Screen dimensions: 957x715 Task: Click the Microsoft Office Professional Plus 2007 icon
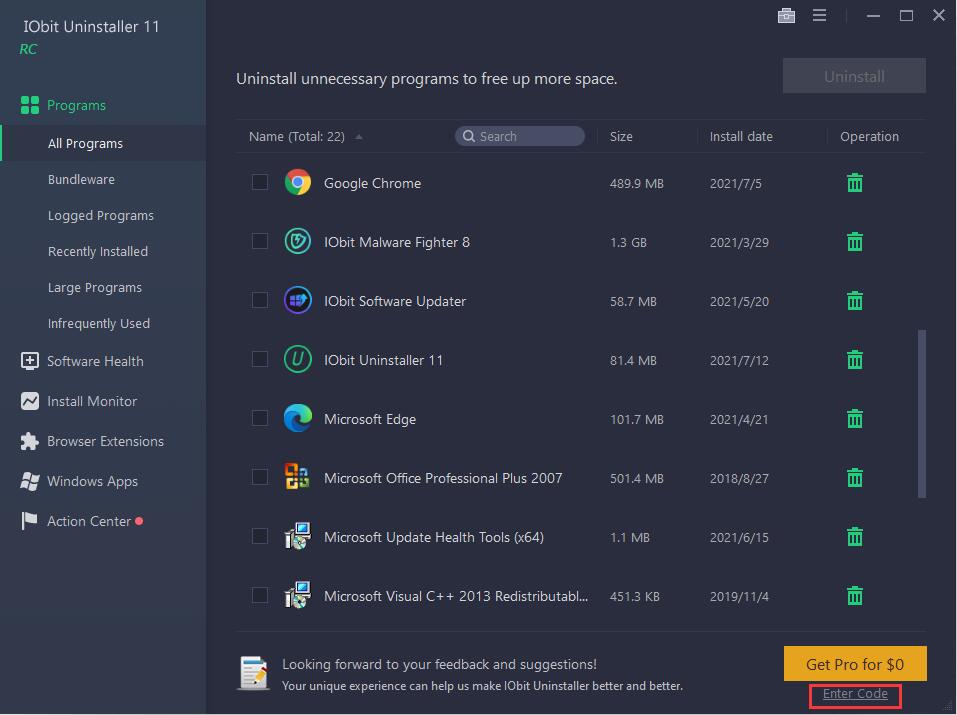297,478
